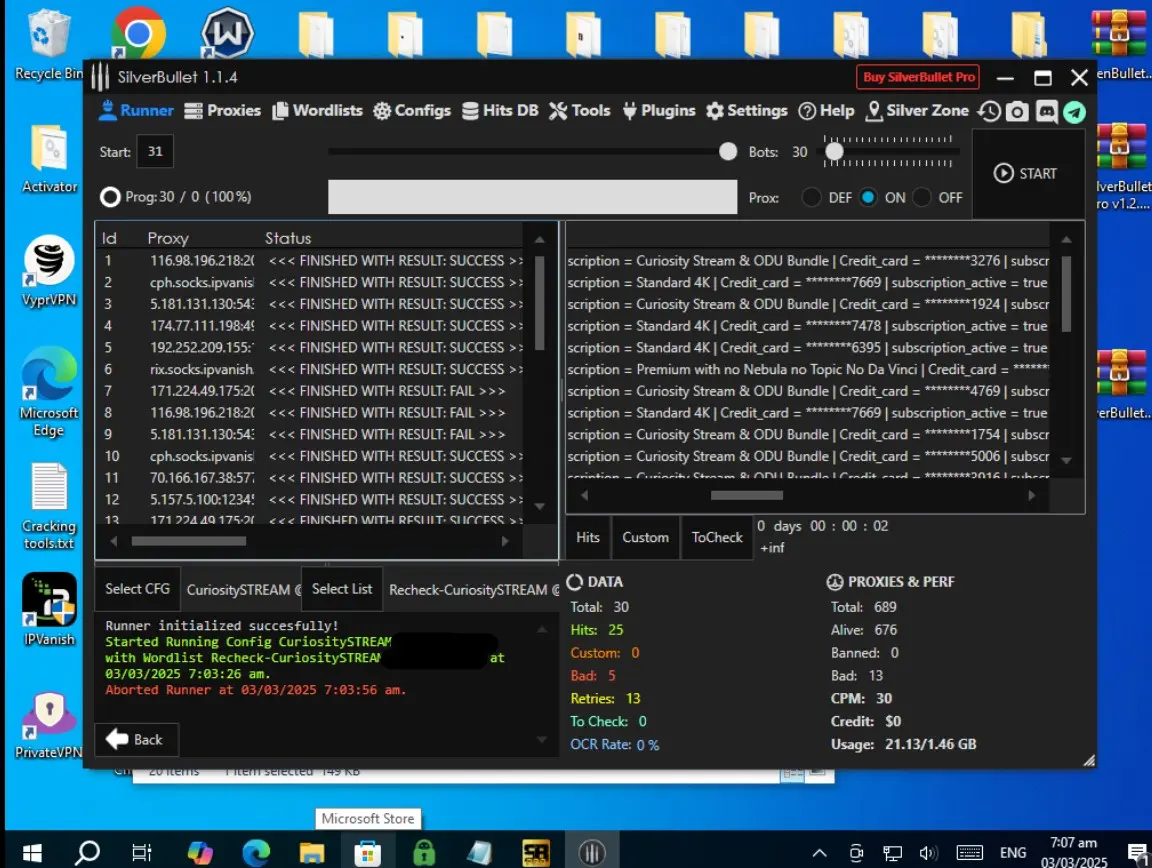Image resolution: width=1152 pixels, height=868 pixels.
Task: Click the Back button
Action: 136,739
